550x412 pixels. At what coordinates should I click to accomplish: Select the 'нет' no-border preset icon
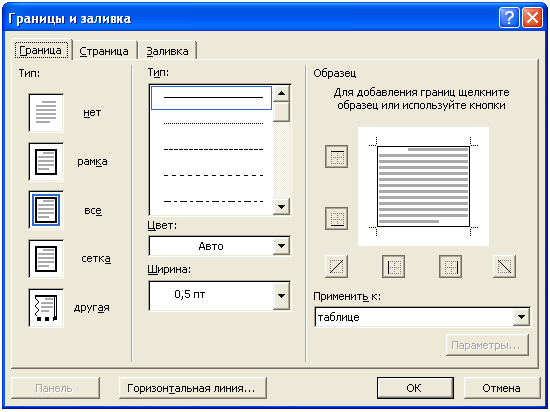point(46,113)
